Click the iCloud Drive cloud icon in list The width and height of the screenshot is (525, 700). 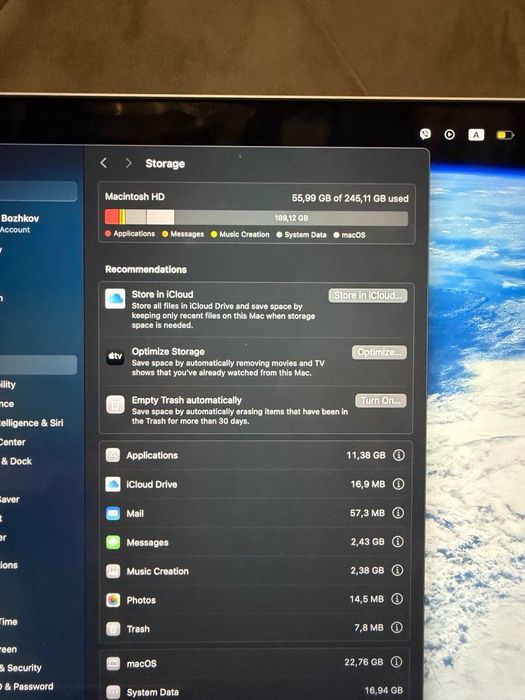tap(112, 484)
